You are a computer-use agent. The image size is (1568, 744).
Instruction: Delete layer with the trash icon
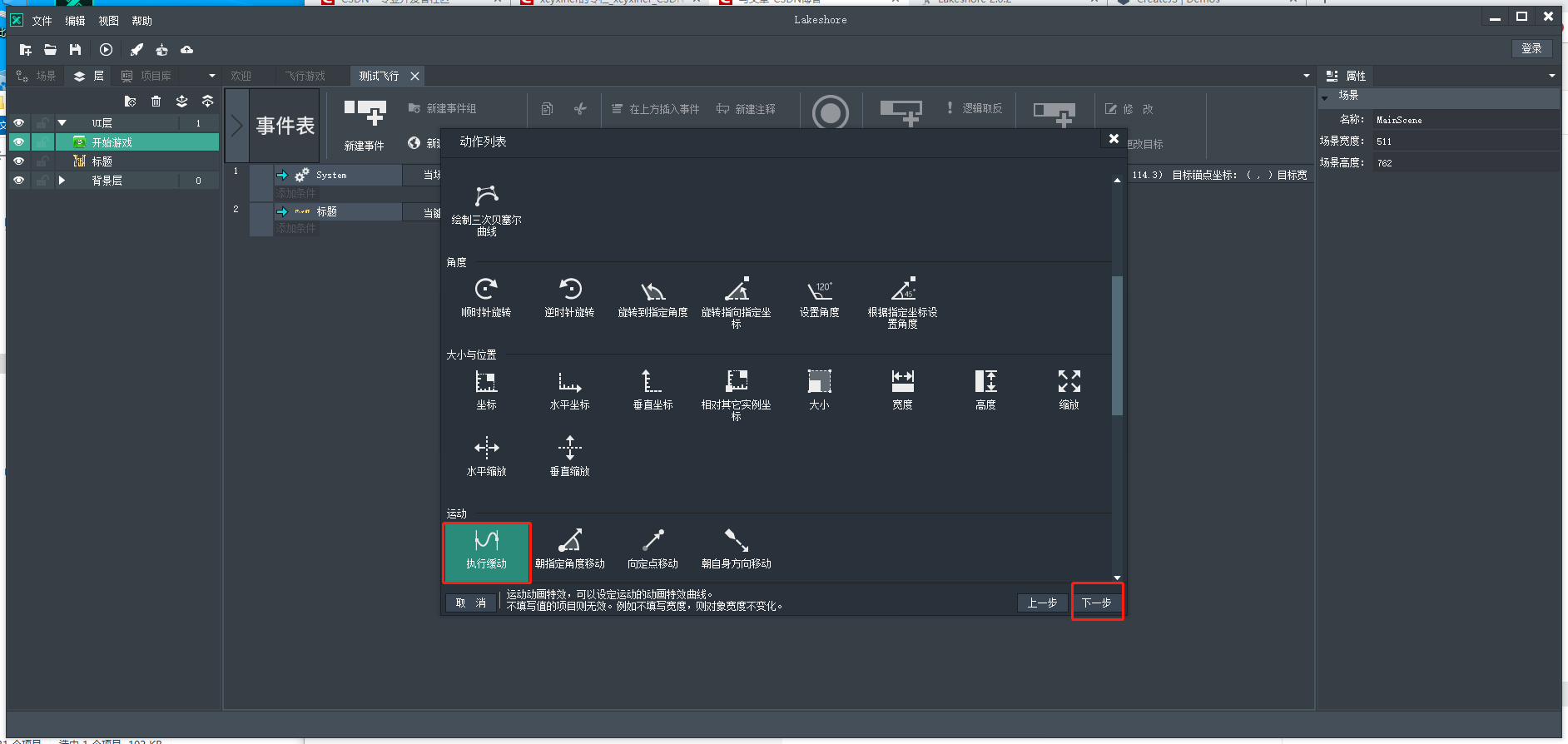coord(156,102)
